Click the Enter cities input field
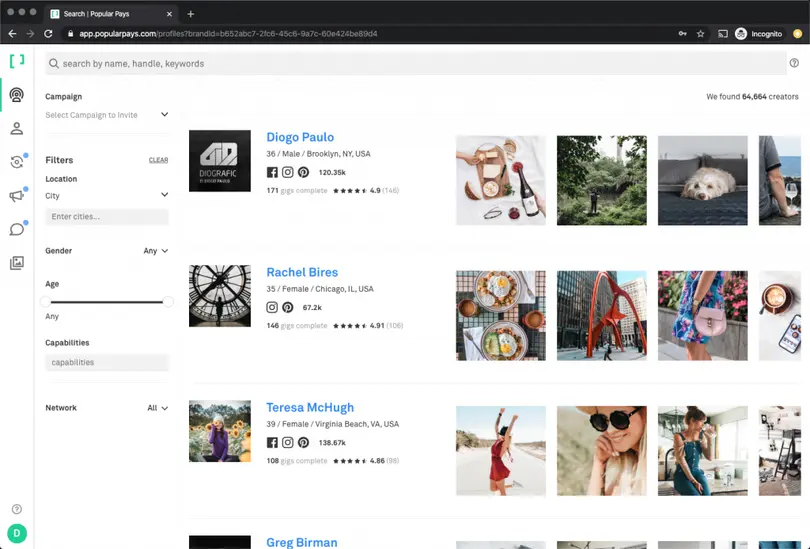810x549 pixels. coord(107,217)
